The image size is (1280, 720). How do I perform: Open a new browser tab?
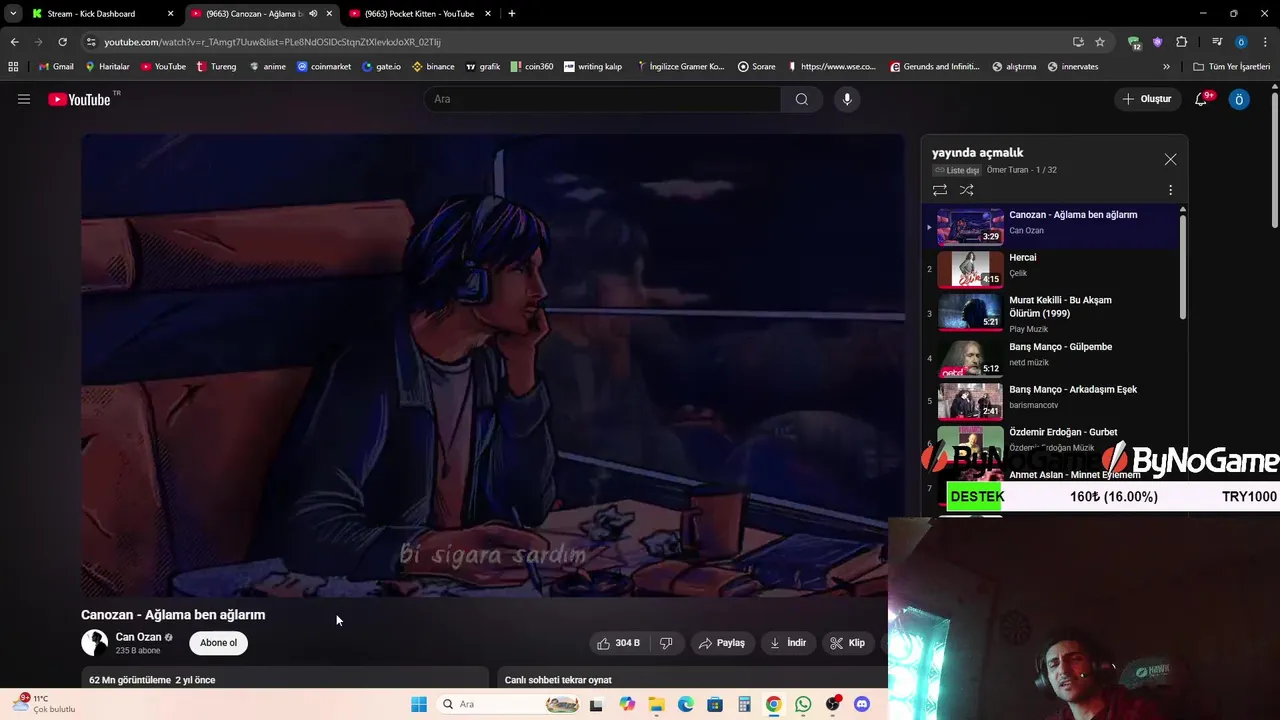(512, 14)
